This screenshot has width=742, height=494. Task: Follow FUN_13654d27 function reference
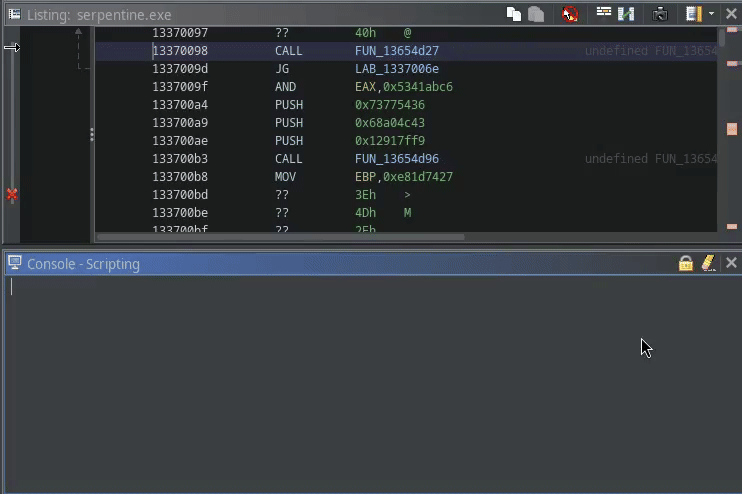pos(397,51)
